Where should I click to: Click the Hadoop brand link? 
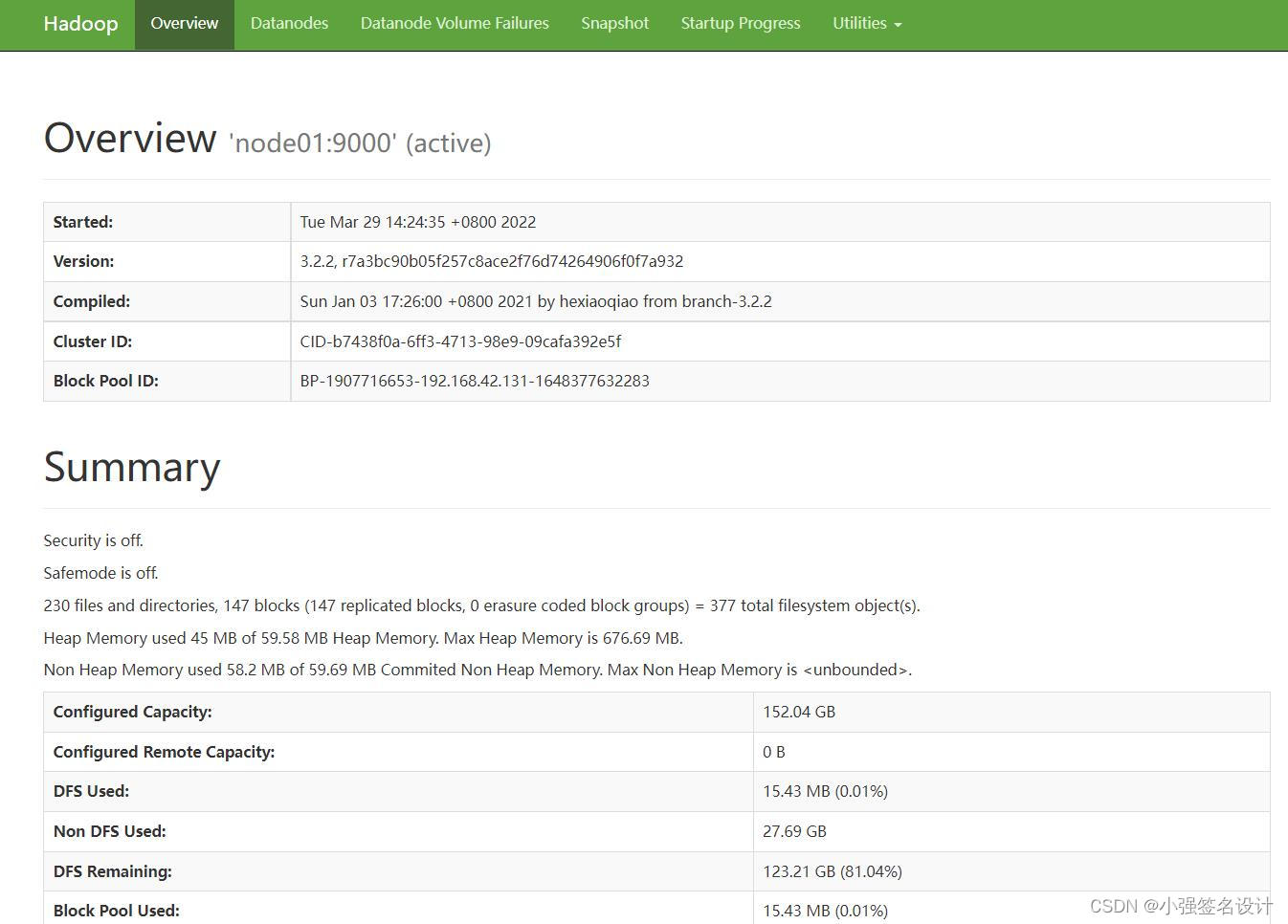(80, 24)
